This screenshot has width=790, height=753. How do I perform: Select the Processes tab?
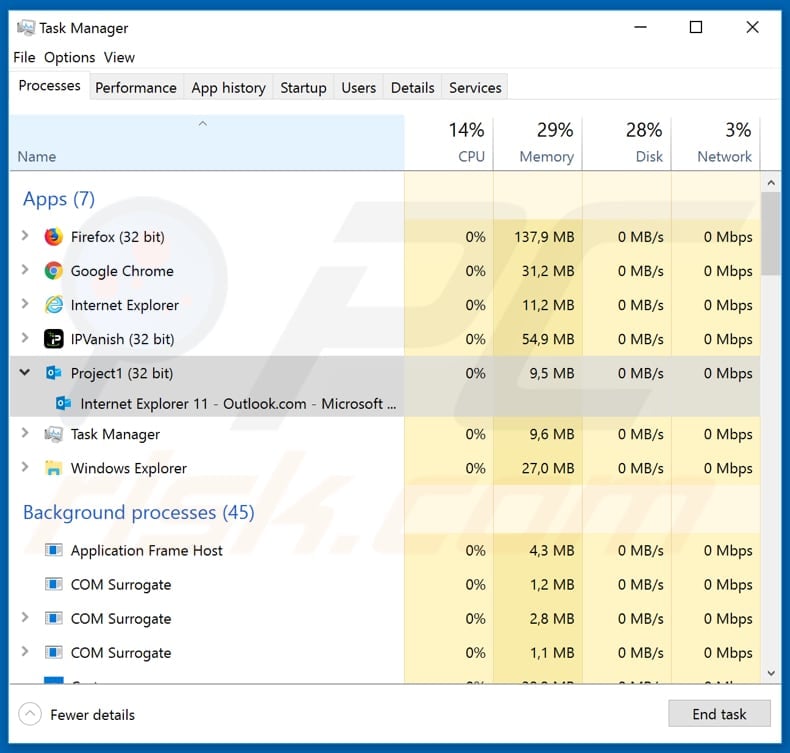click(x=49, y=86)
